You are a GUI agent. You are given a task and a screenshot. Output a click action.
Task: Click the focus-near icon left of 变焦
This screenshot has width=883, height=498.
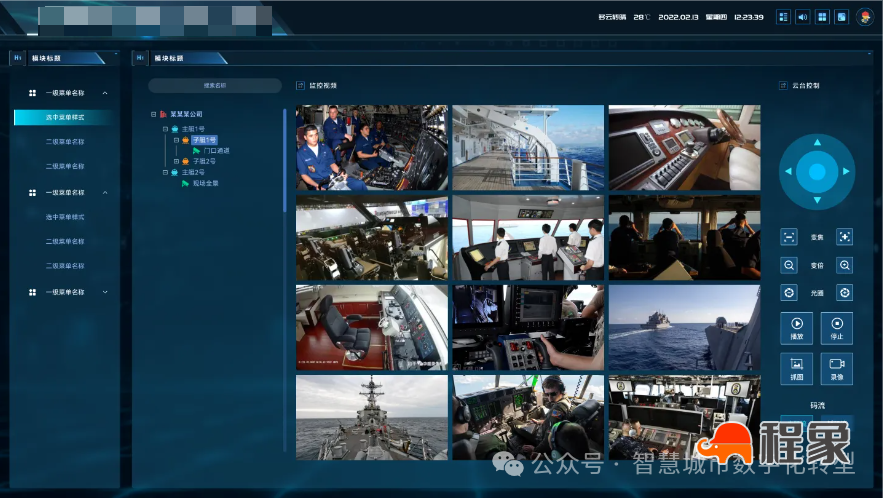789,237
